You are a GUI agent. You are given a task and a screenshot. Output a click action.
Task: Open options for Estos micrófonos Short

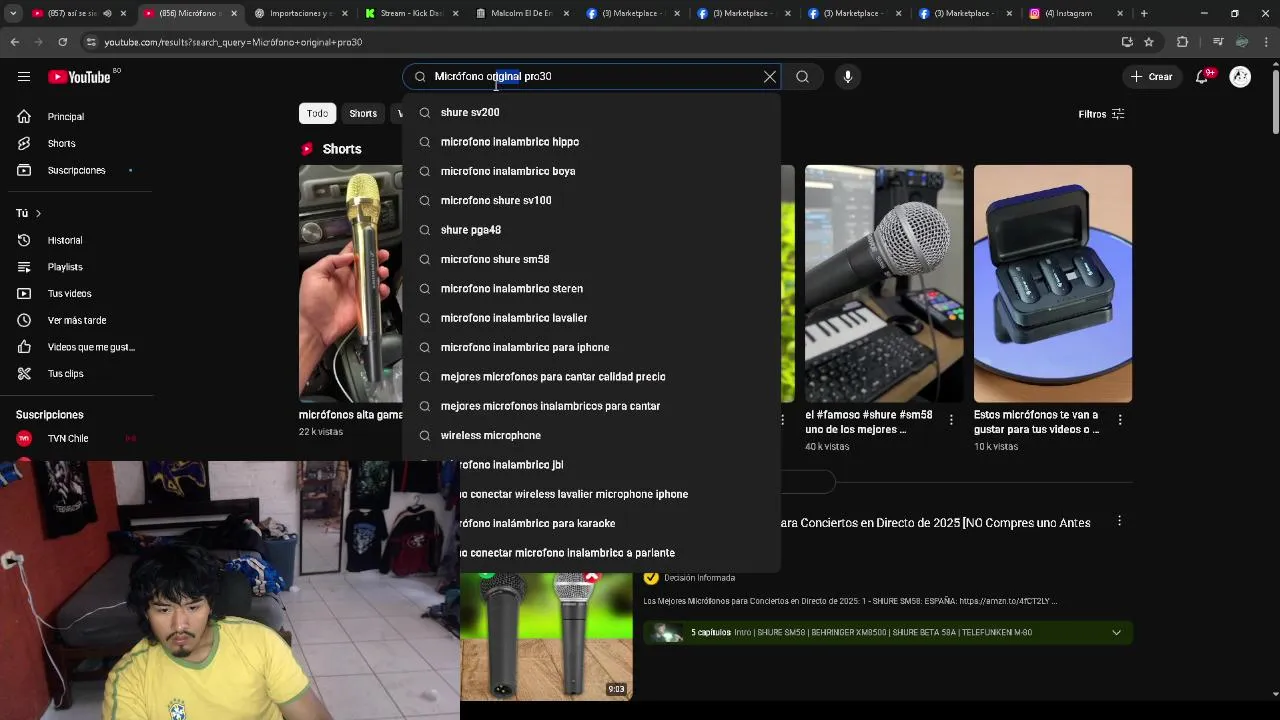coord(1120,420)
